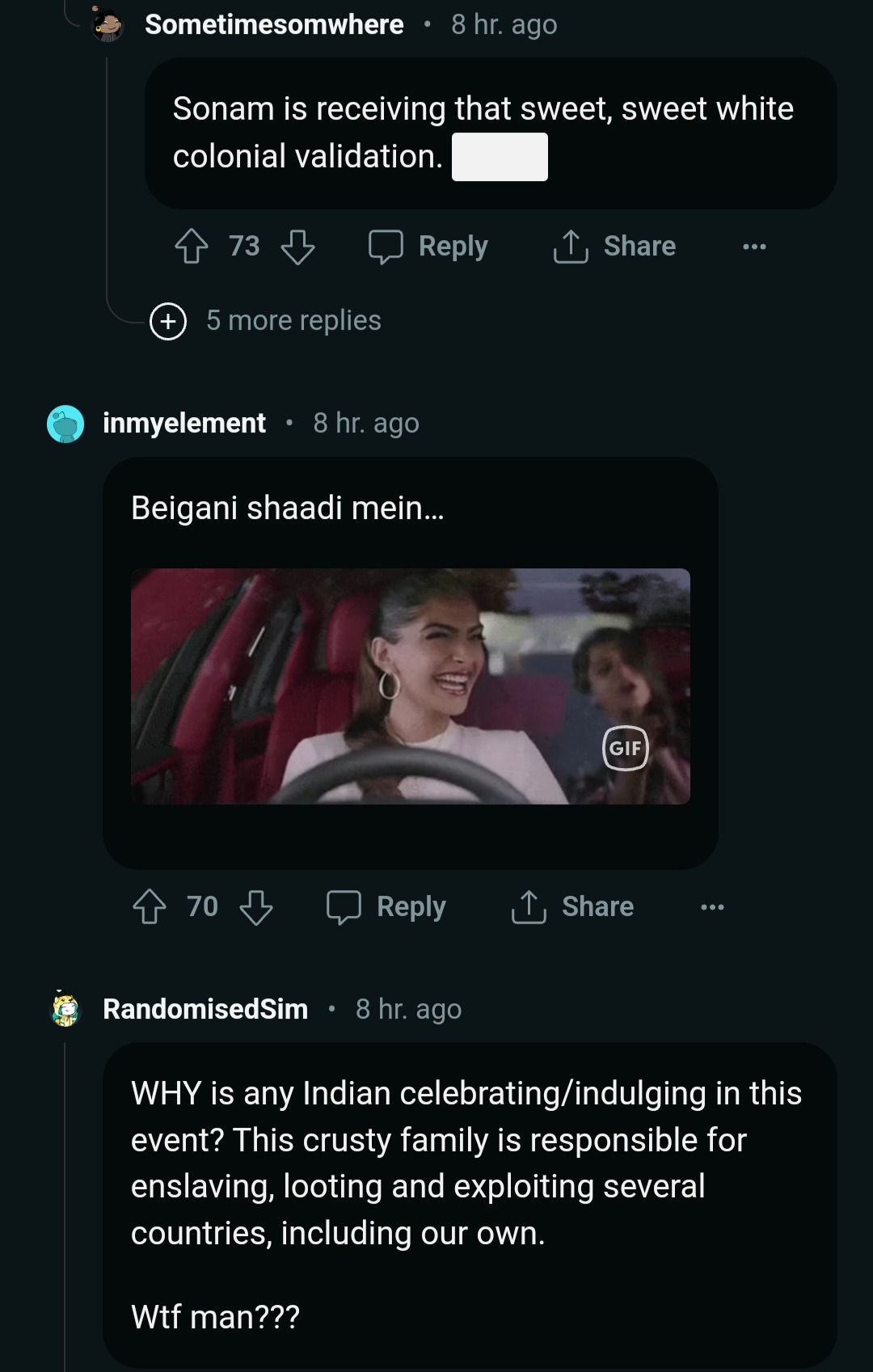Screen dimensions: 873x1372
Task: Share the Beigani shaadi comment
Action: pyautogui.click(x=572, y=906)
